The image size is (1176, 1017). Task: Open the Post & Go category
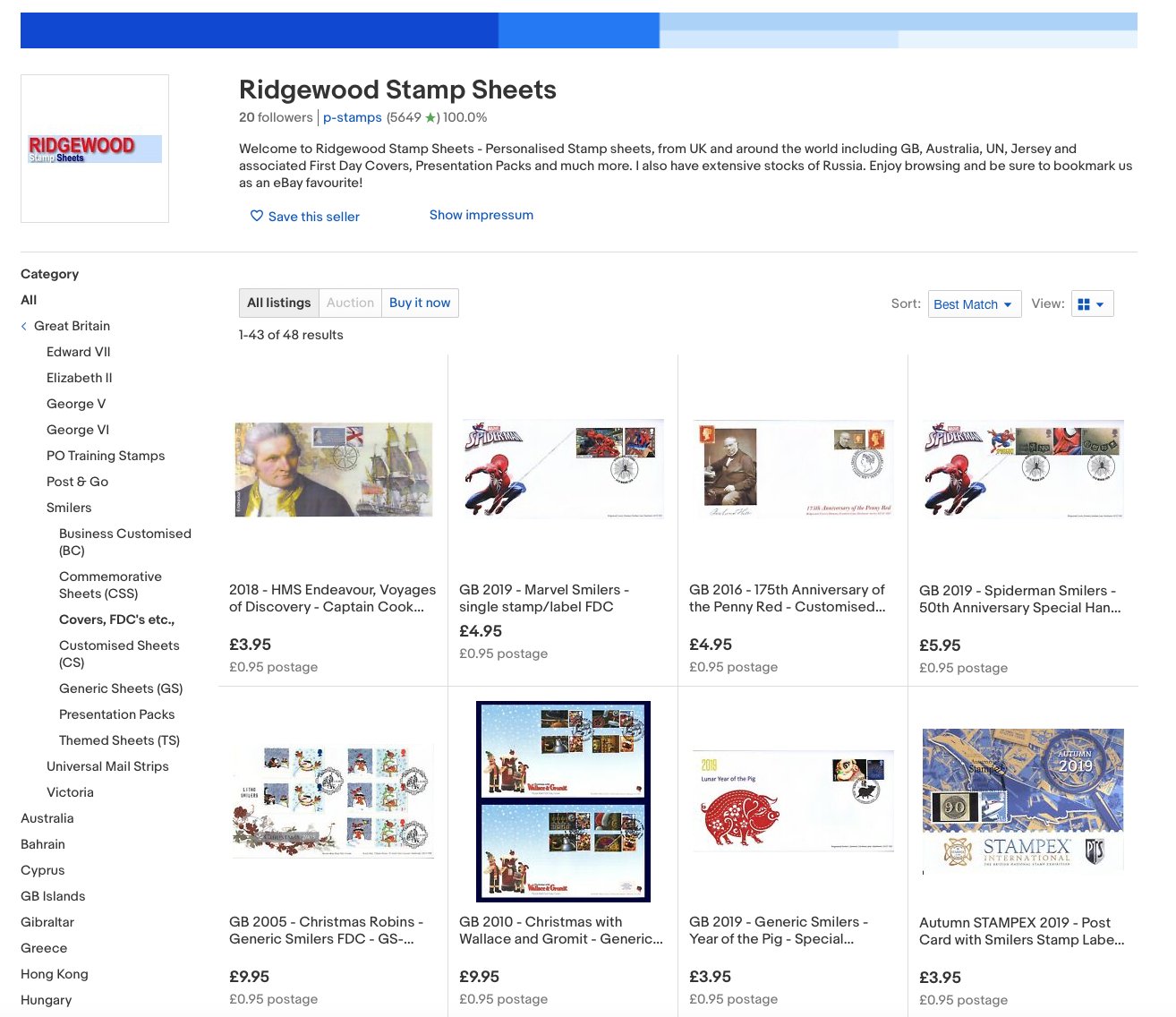77,482
